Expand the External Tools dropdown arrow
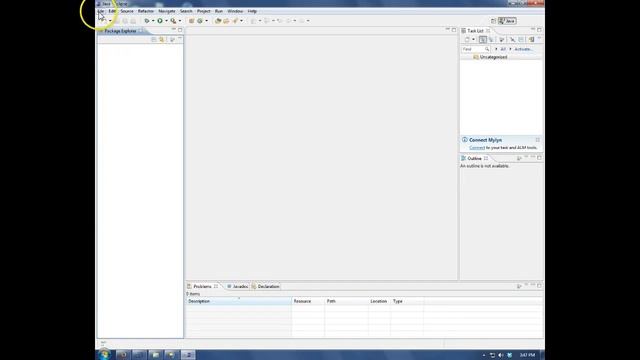 click(180, 21)
